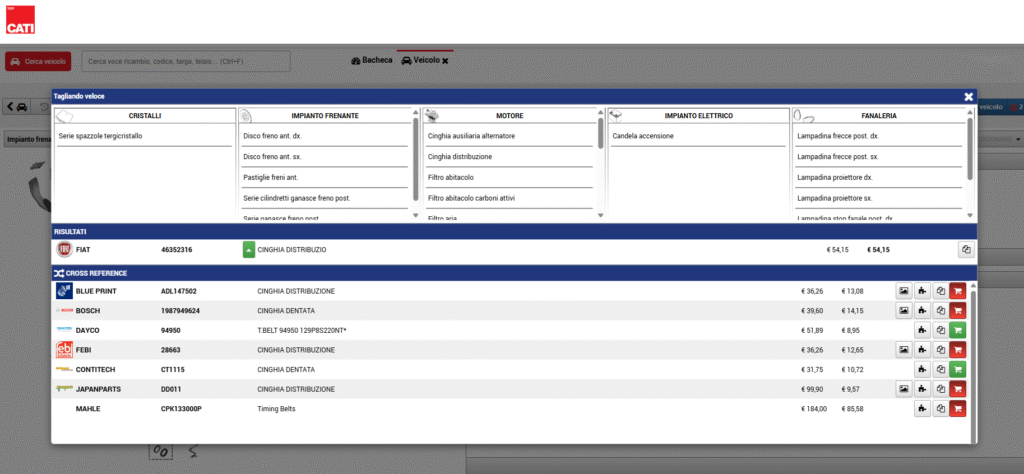This screenshot has width=1024, height=474.
Task: Add Dayco 94950 belt to cart
Action: tap(959, 330)
